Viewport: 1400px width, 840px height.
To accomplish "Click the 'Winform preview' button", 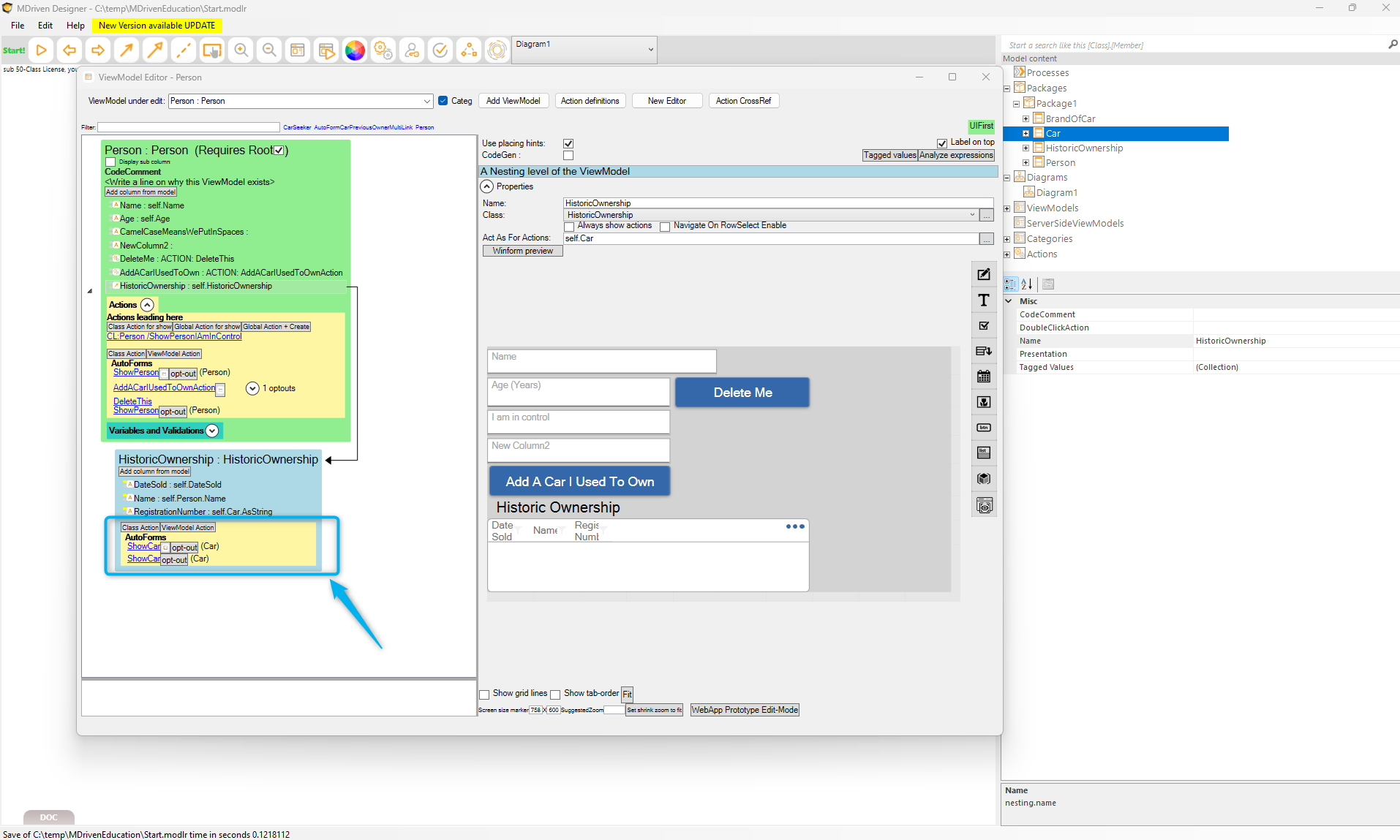I will point(522,251).
